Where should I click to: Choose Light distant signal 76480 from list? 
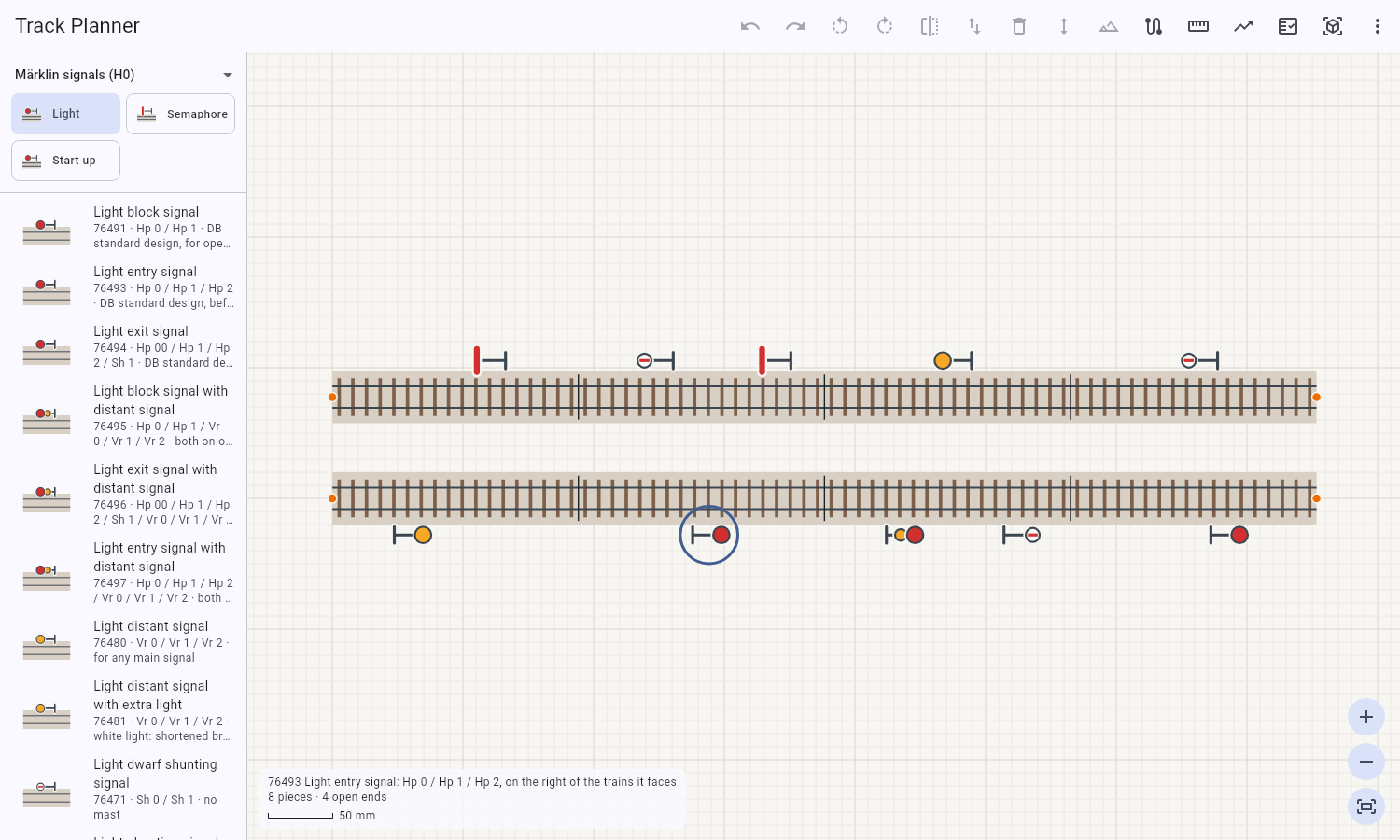pyautogui.click(x=123, y=642)
